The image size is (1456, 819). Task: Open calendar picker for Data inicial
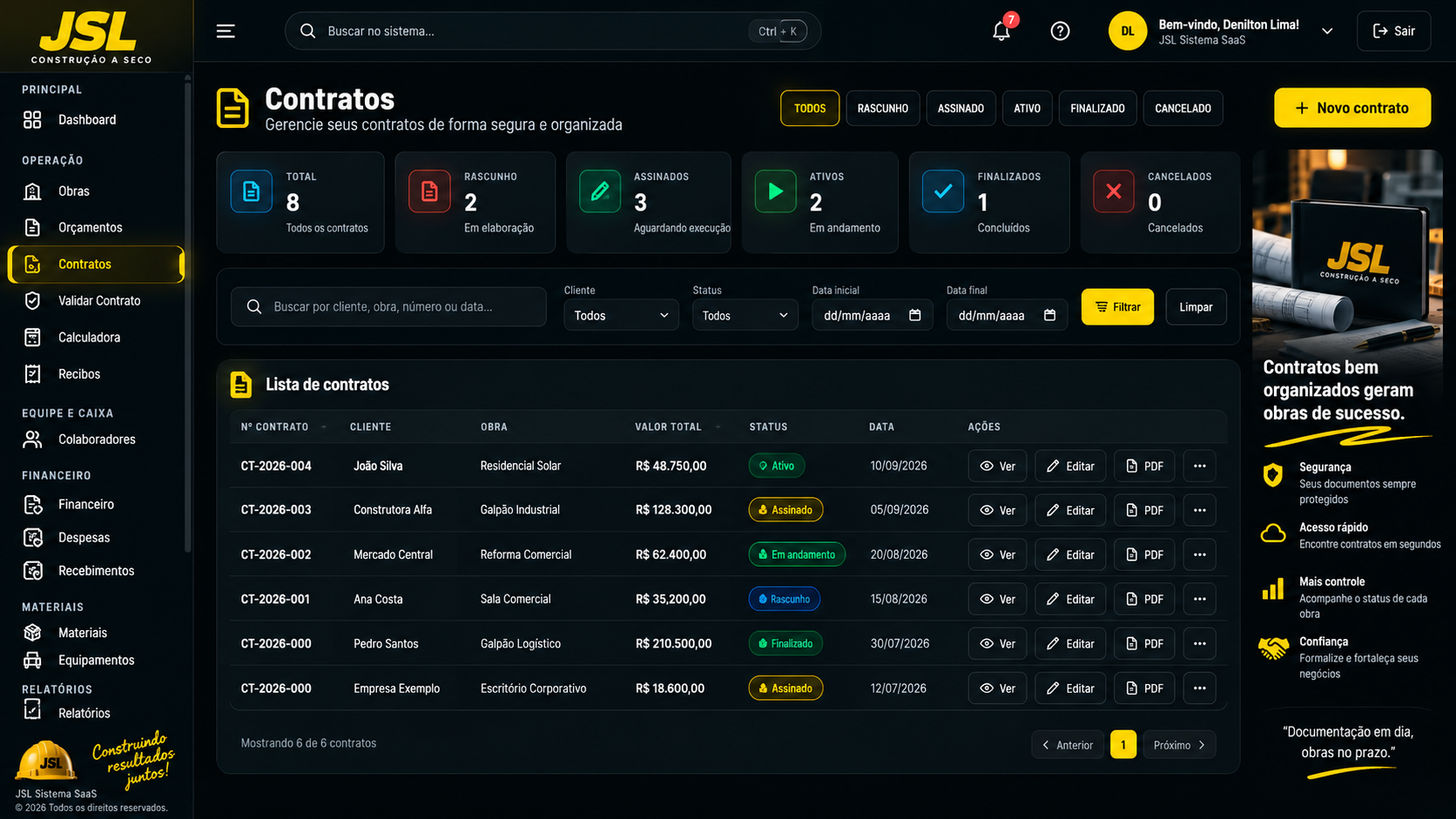(914, 315)
